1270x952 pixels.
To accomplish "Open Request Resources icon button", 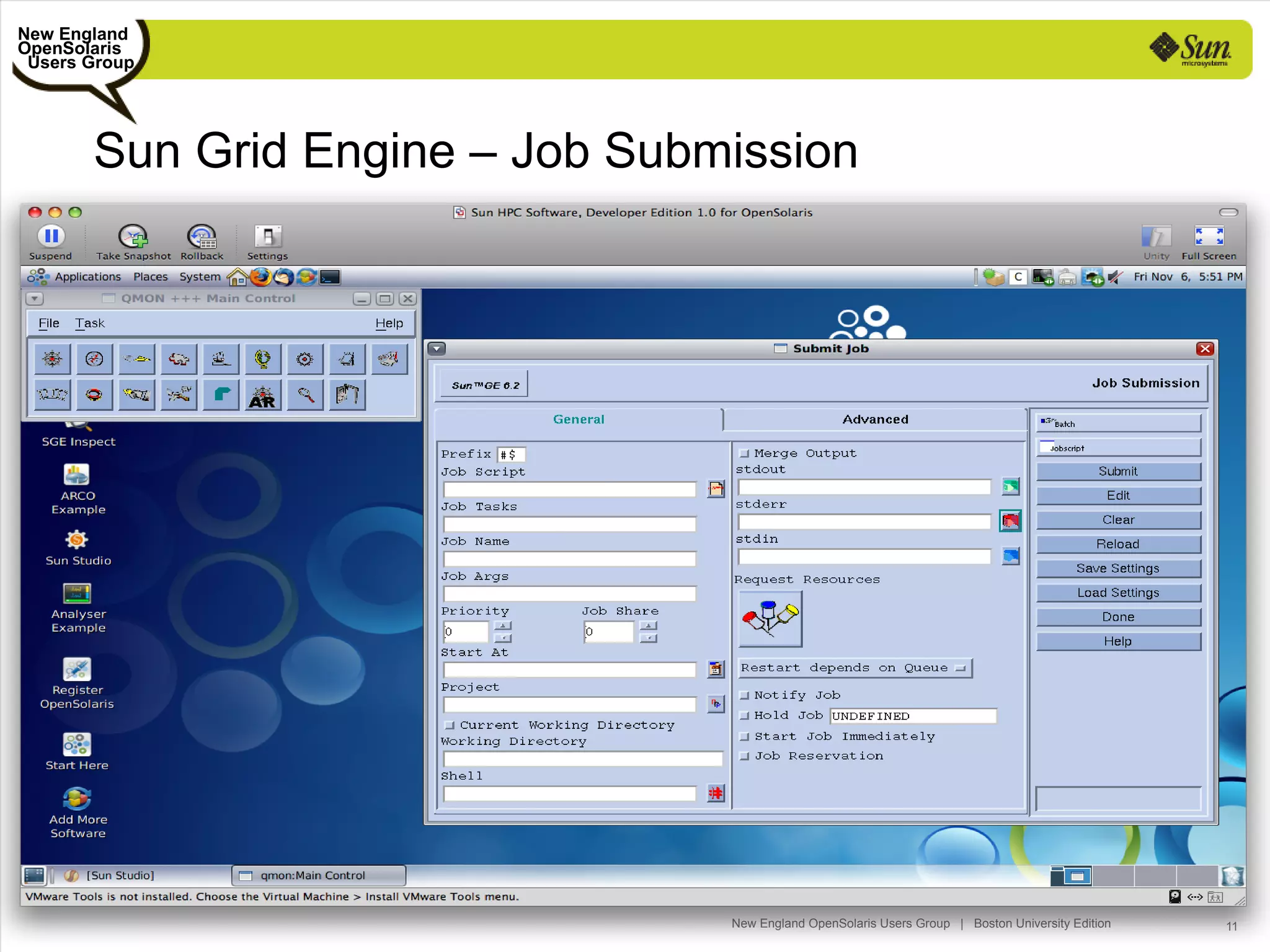I will 770,618.
